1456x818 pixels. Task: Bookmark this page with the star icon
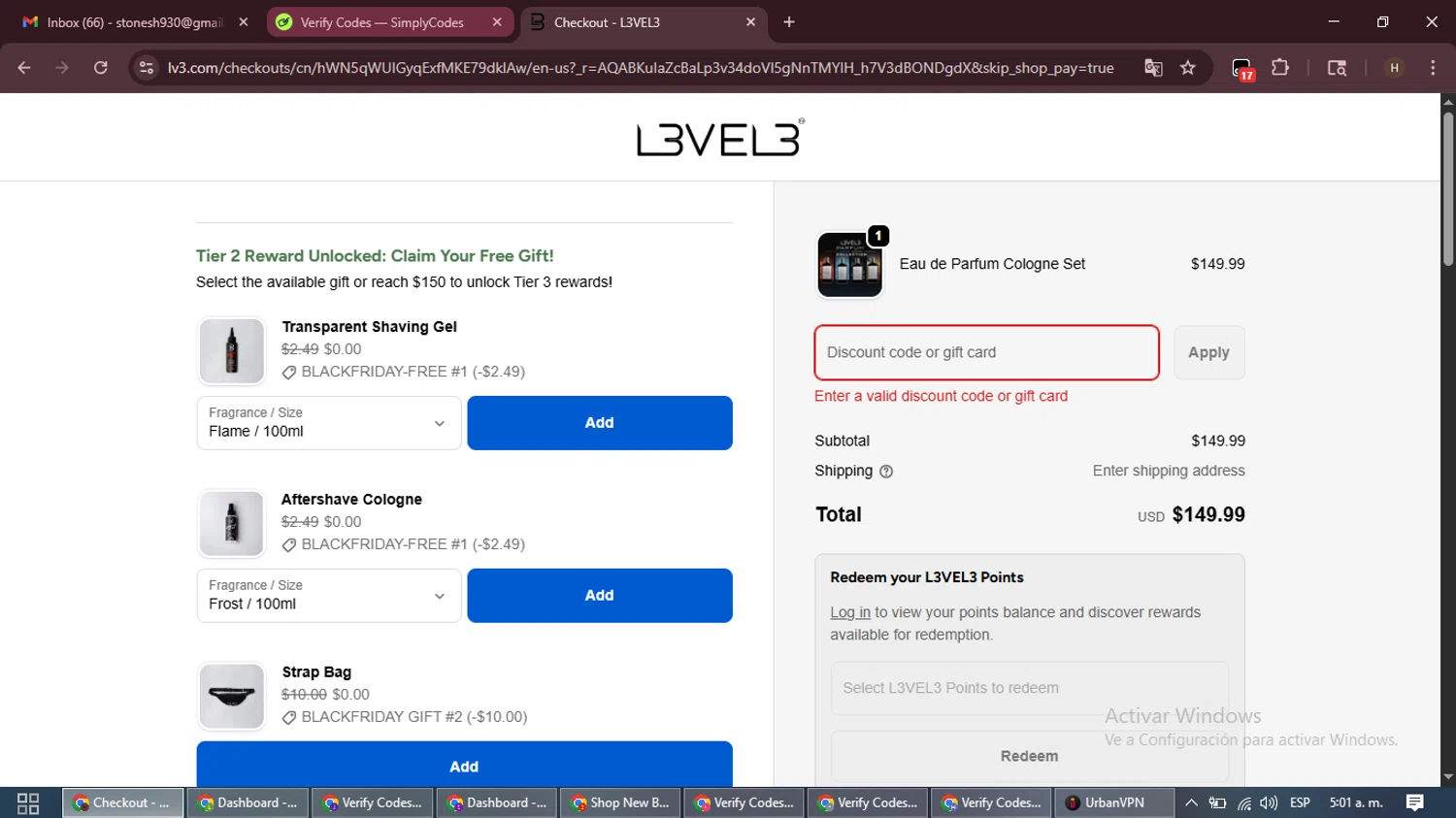point(1188,68)
